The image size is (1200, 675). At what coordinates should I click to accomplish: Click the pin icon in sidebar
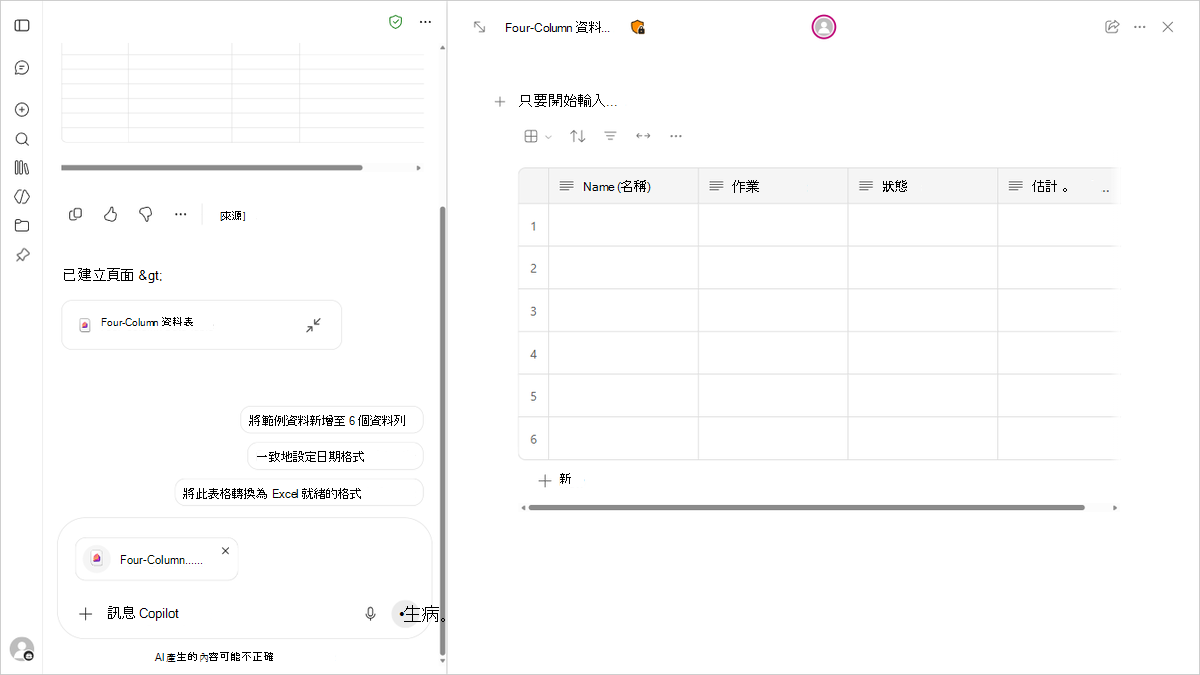coord(22,255)
